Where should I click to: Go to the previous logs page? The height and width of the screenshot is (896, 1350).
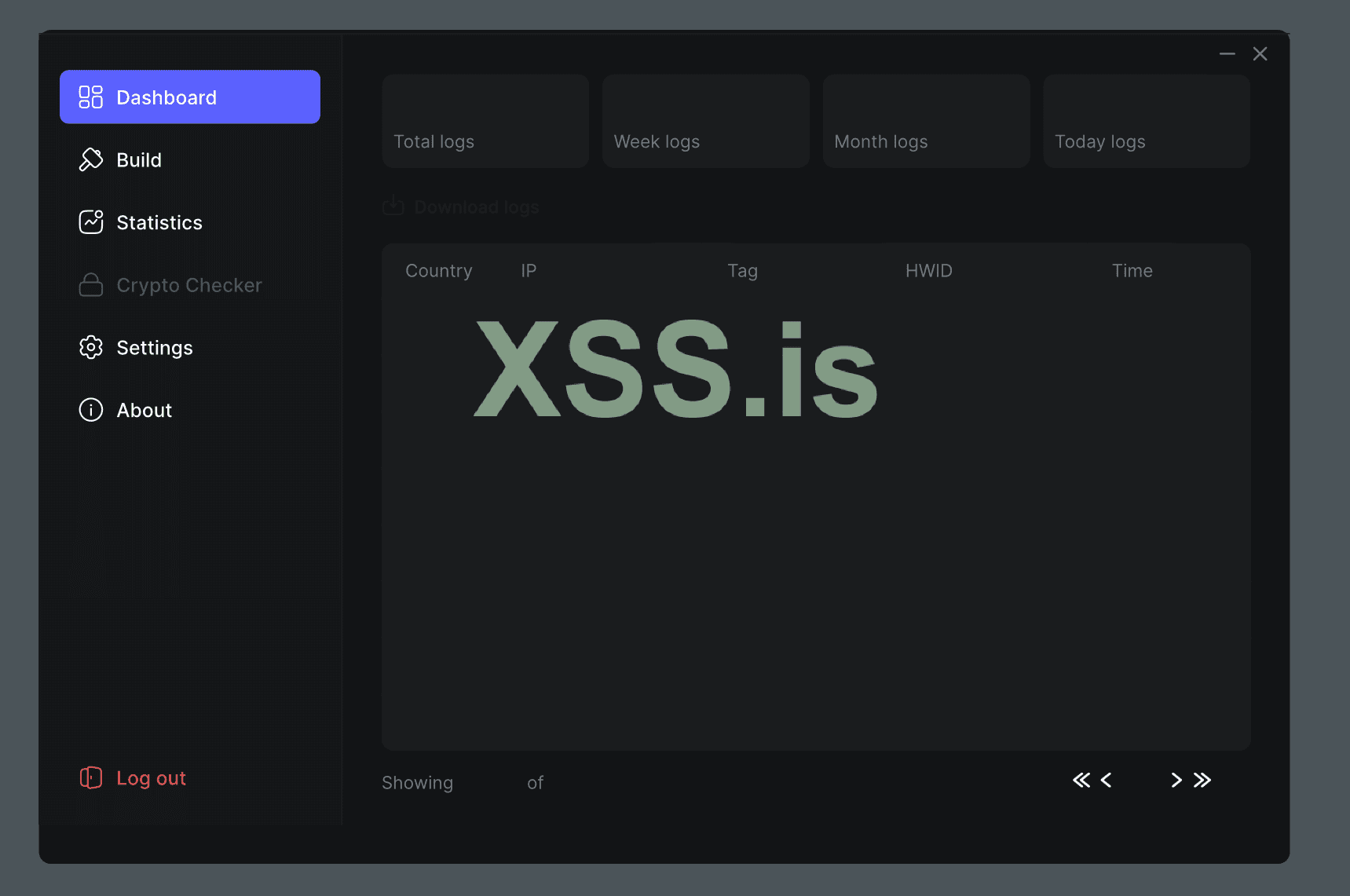pos(1107,780)
